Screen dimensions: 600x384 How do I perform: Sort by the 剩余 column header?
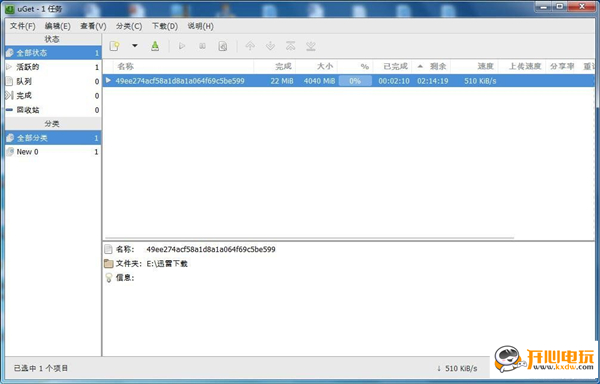(x=431, y=66)
